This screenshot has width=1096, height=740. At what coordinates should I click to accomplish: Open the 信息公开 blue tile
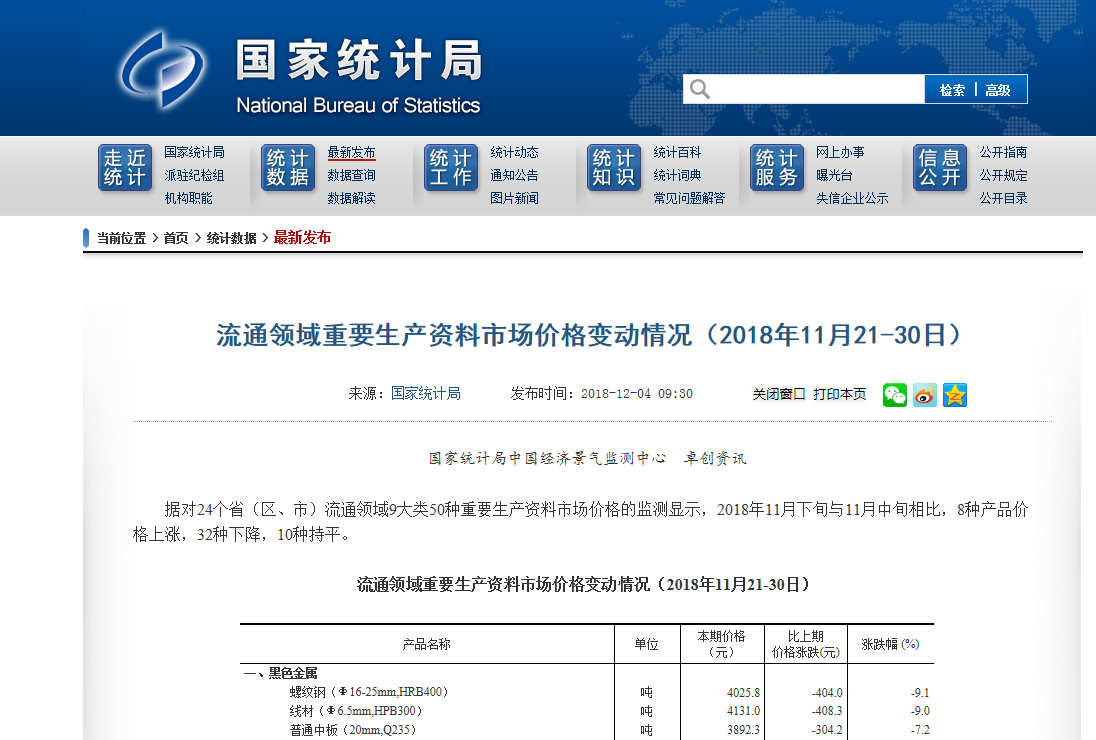940,168
